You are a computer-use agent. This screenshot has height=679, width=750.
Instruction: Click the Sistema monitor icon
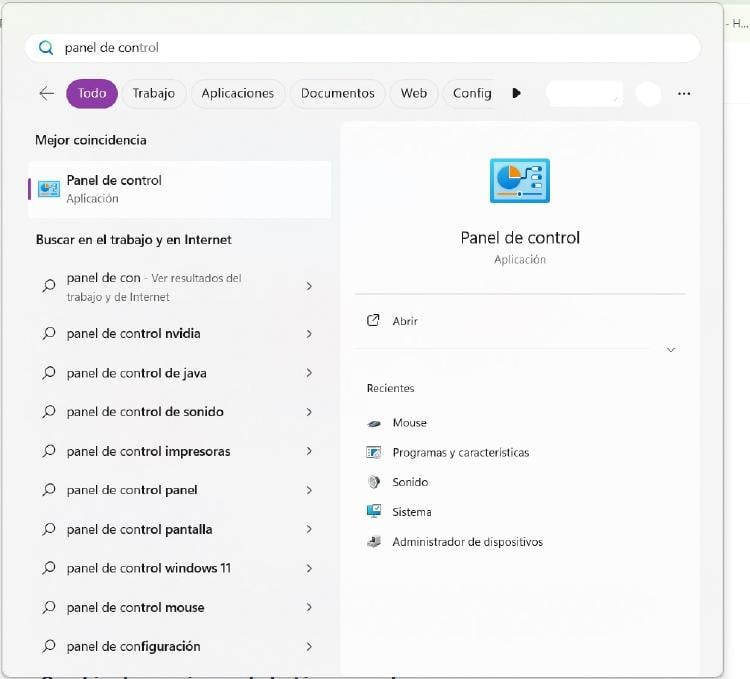click(x=374, y=512)
